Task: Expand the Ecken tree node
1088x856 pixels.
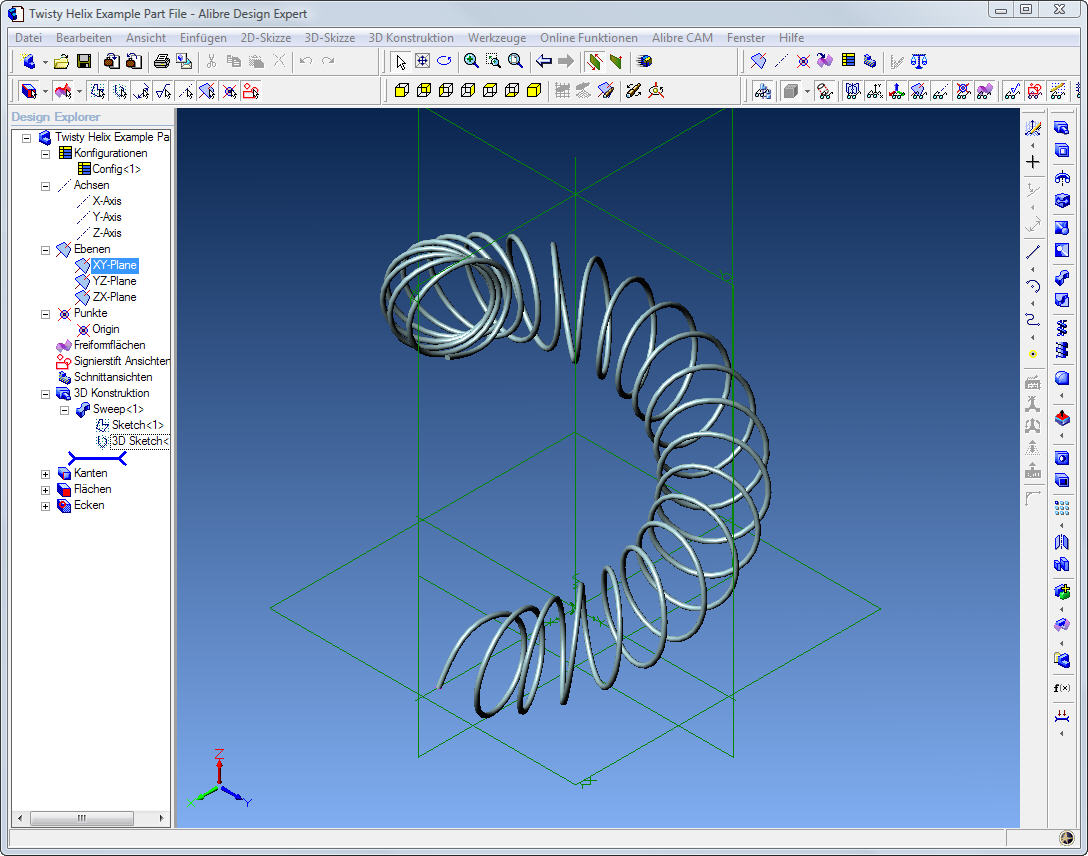Action: pyautogui.click(x=45, y=506)
